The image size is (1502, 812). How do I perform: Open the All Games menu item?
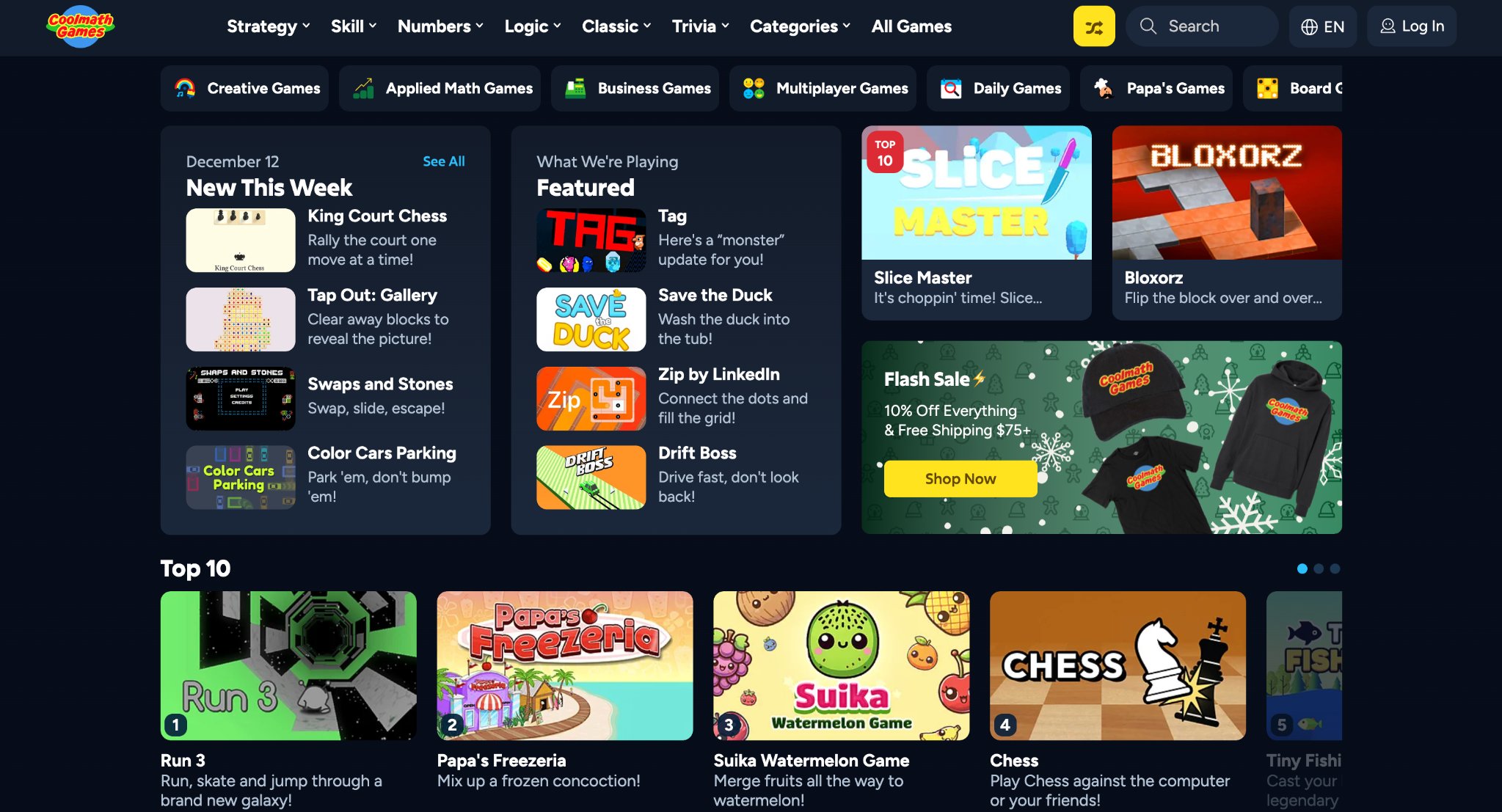(911, 26)
